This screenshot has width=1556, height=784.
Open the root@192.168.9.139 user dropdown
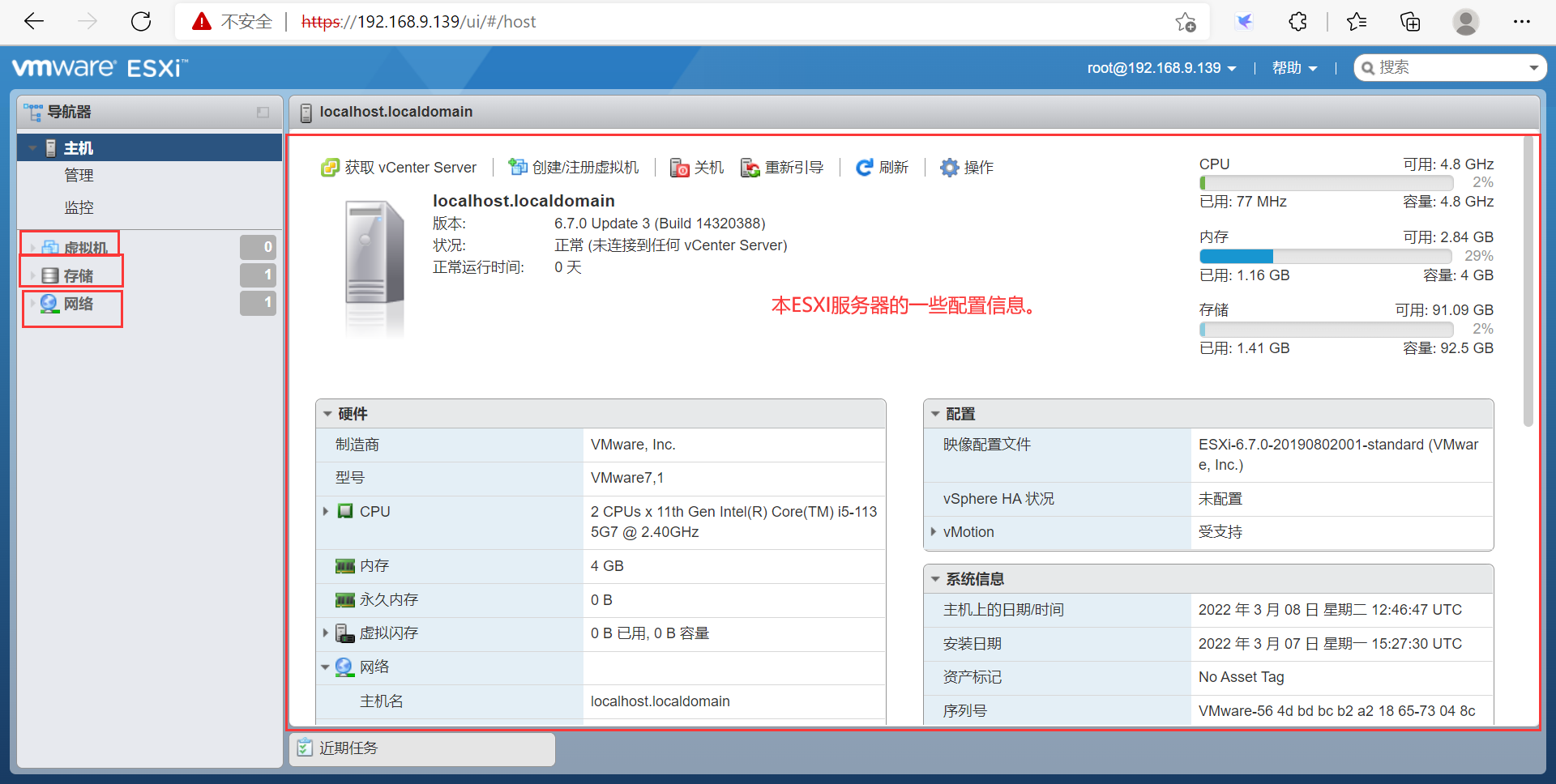point(1161,68)
